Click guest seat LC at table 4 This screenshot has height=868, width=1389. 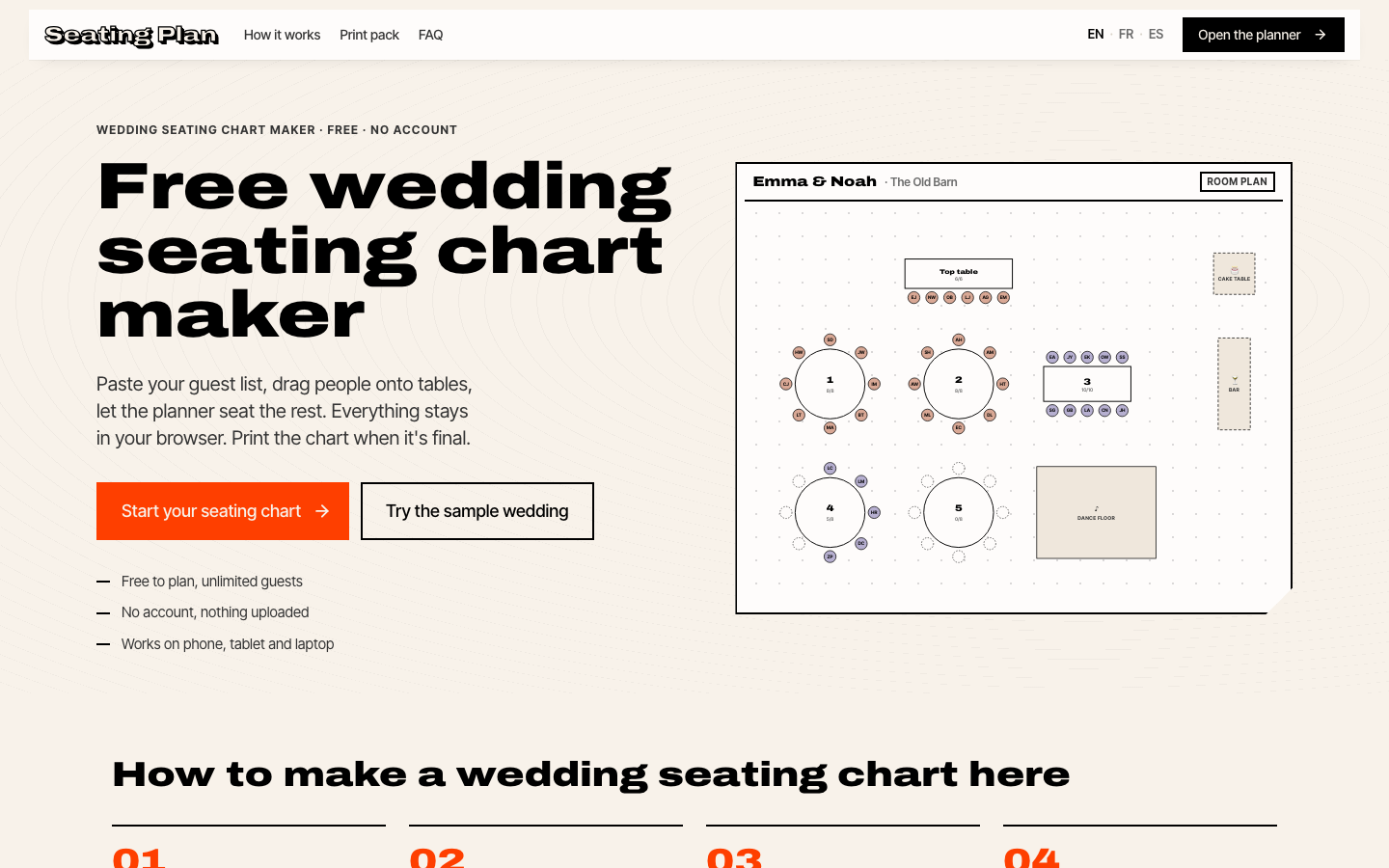point(830,468)
